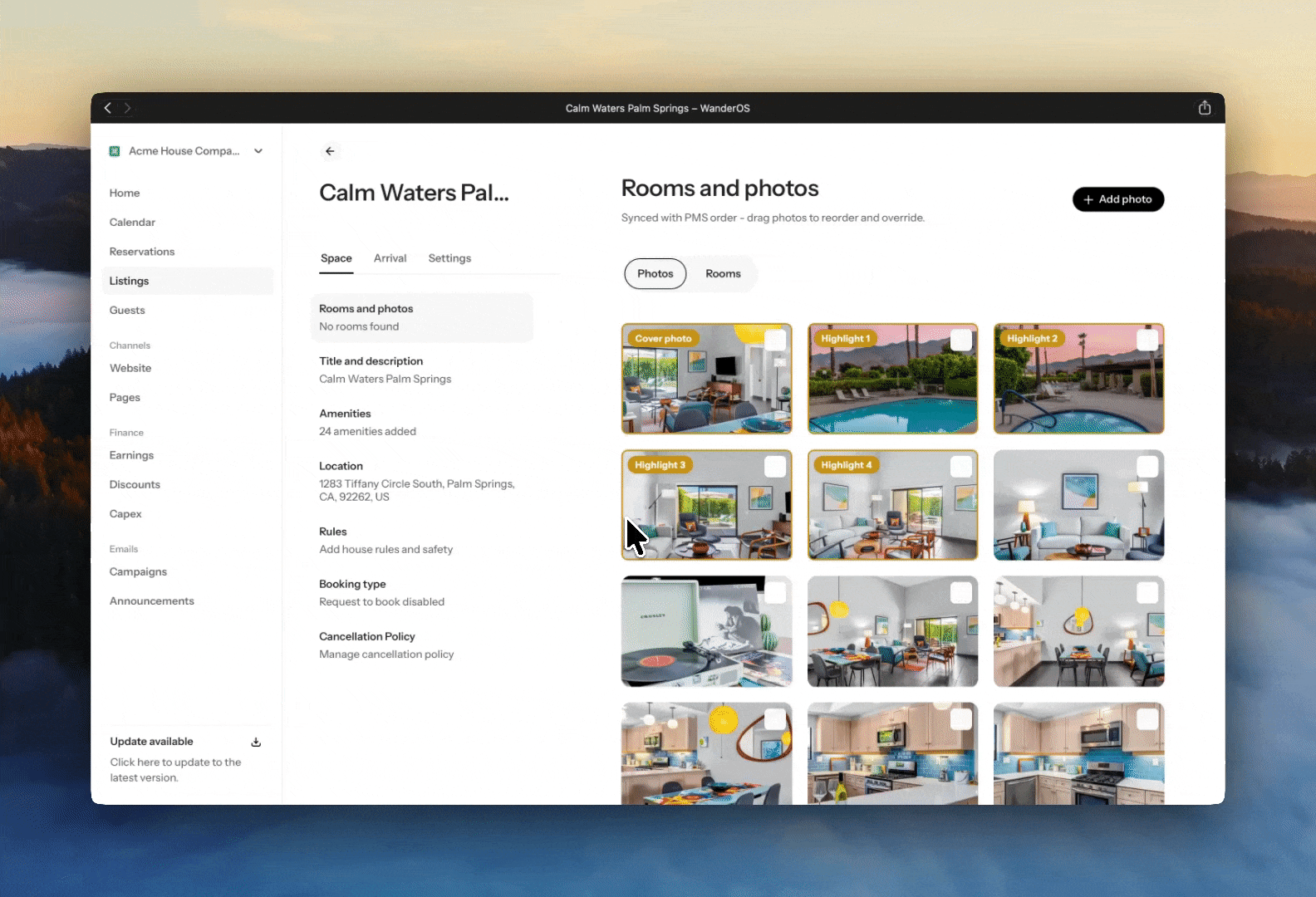Check the Highlight 4 living room photo

click(x=961, y=466)
